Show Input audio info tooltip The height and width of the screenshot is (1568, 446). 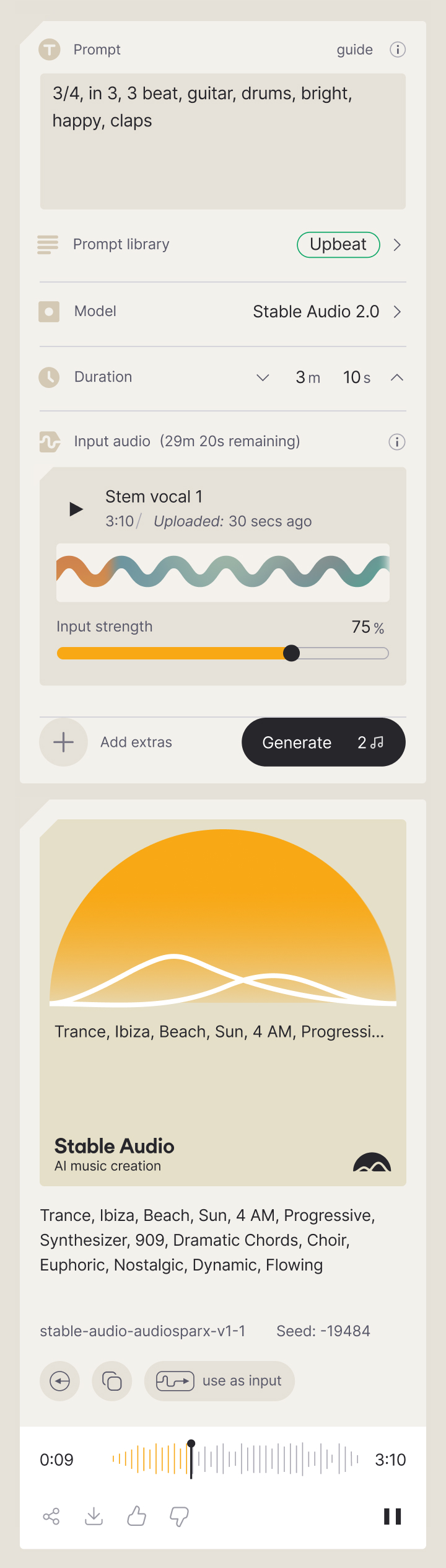397,442
